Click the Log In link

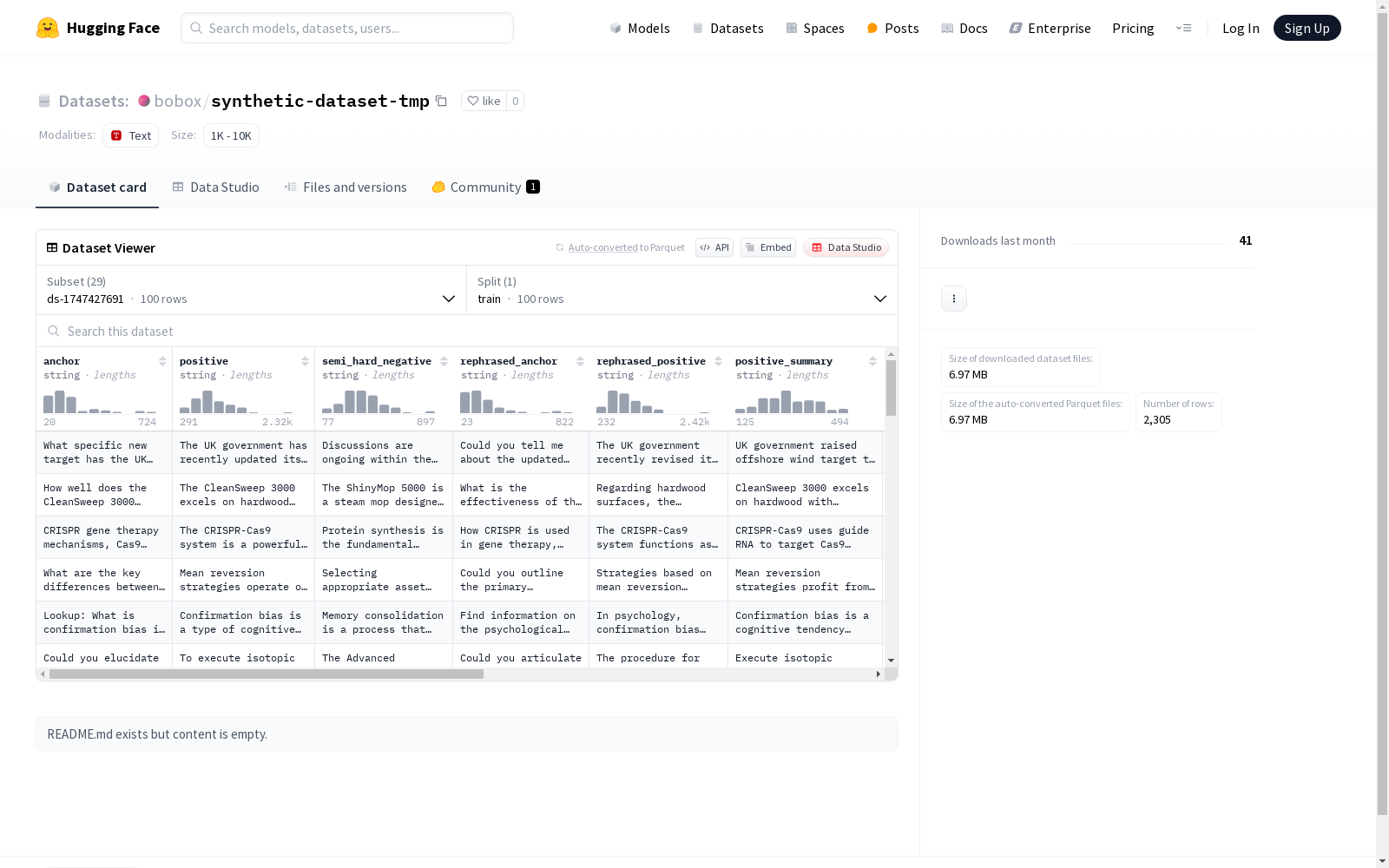click(1241, 28)
